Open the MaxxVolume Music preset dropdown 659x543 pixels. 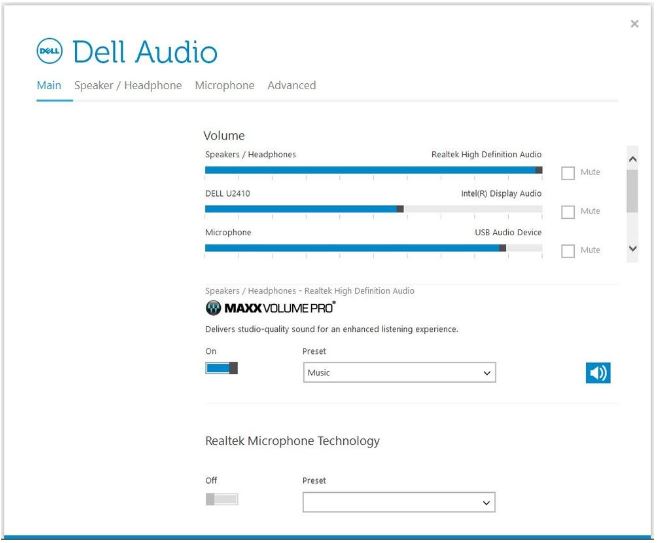click(x=399, y=373)
